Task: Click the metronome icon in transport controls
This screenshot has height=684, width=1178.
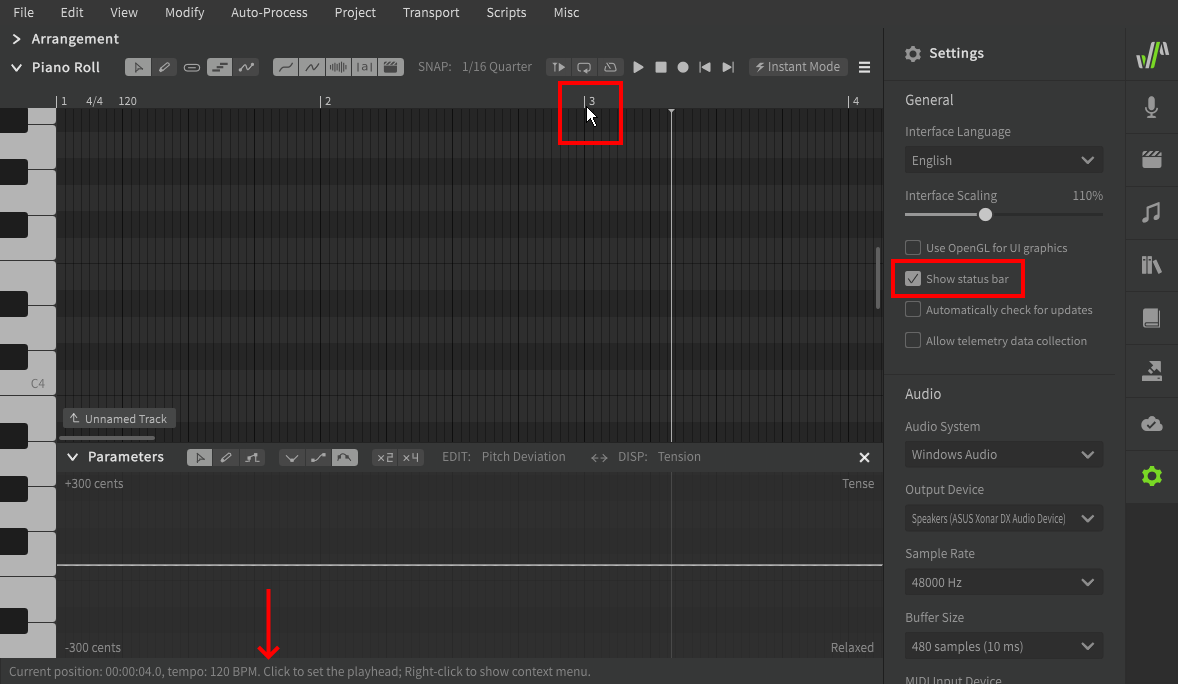Action: pyautogui.click(x=609, y=67)
